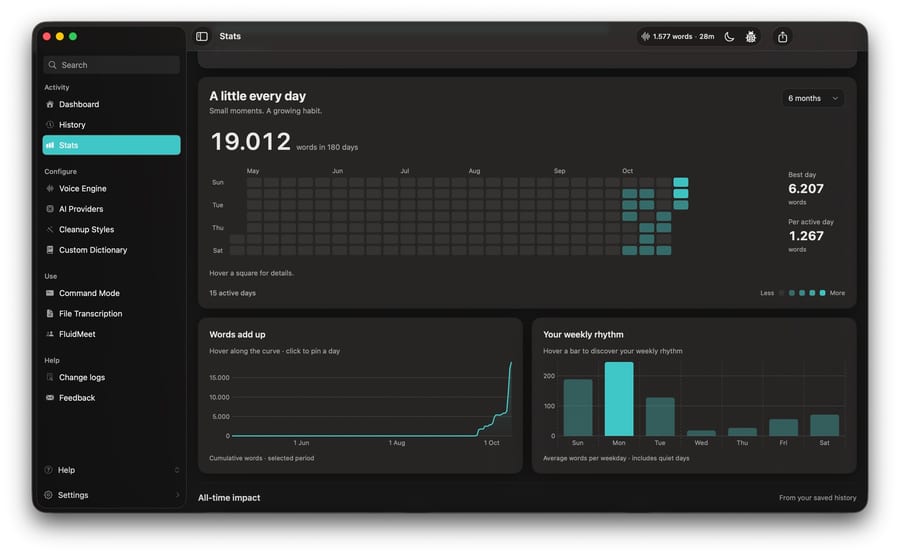Select the Stats sidebar item

click(111, 145)
